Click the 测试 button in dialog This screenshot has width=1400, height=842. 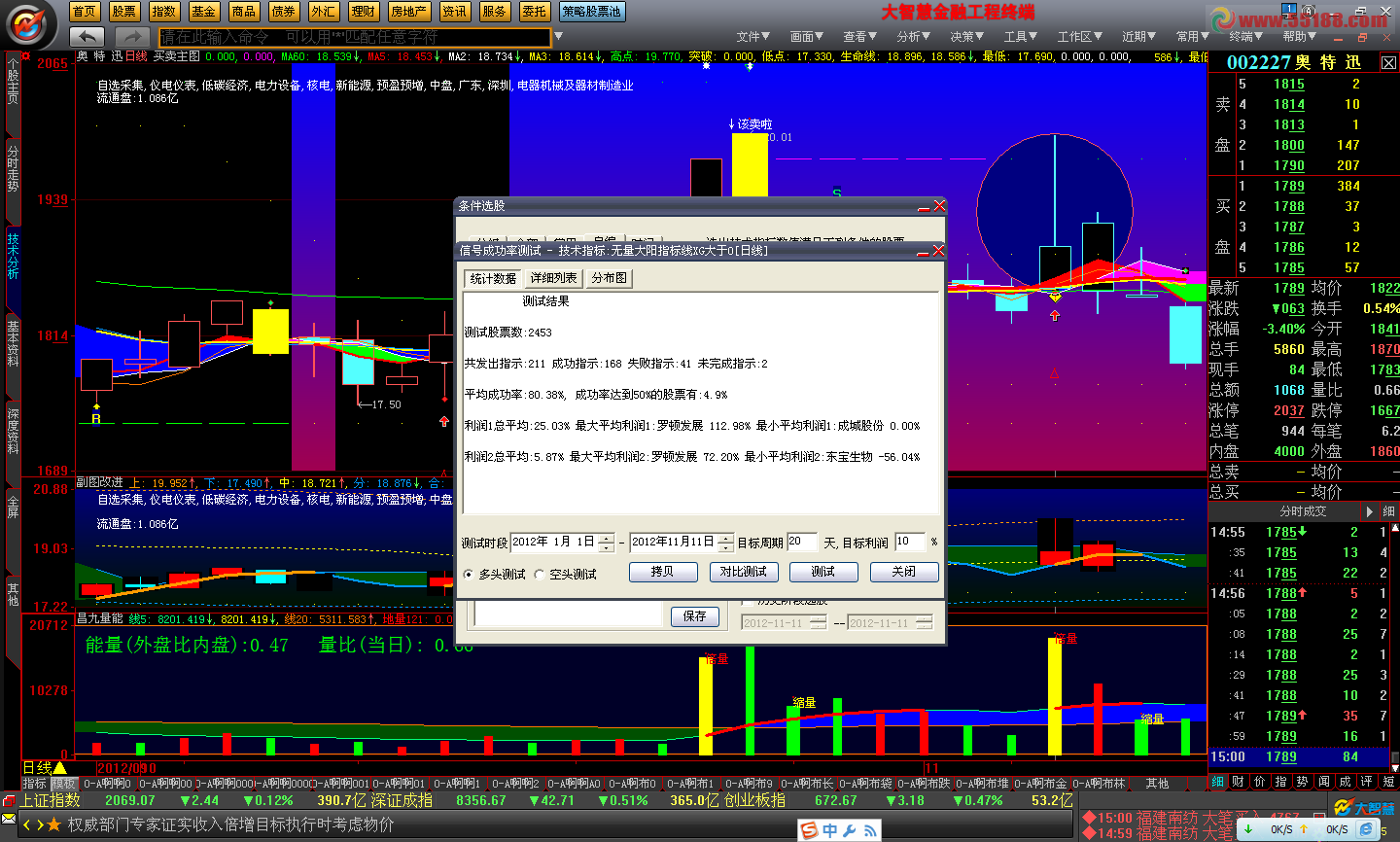[x=822, y=572]
